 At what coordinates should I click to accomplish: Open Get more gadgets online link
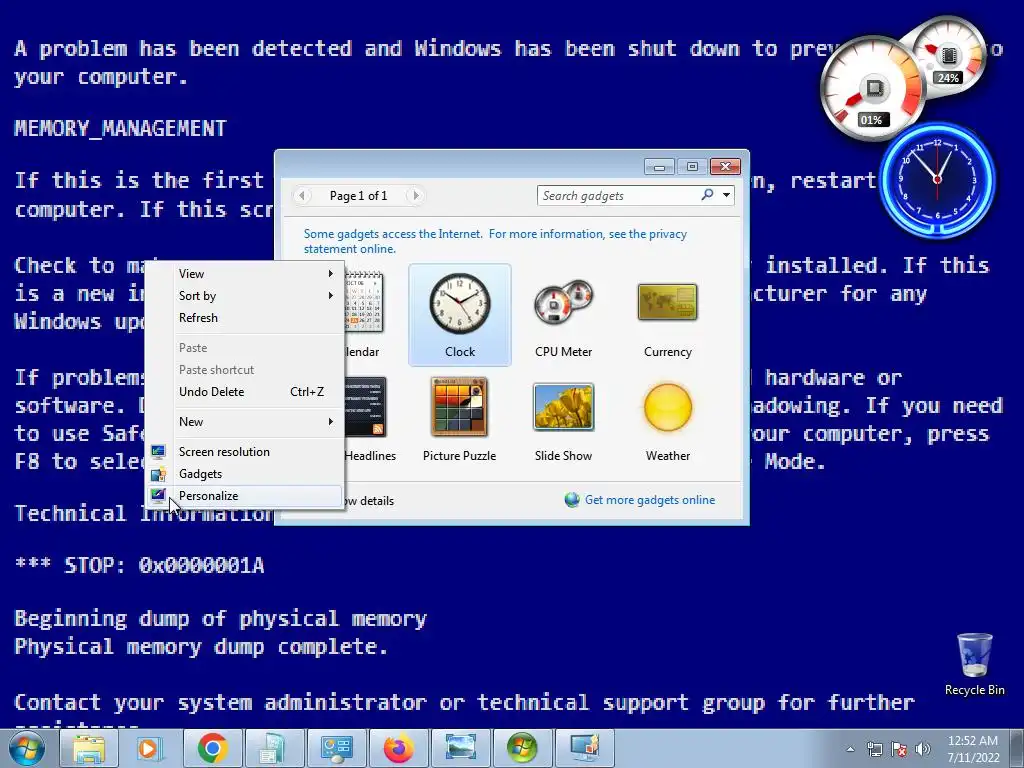650,500
